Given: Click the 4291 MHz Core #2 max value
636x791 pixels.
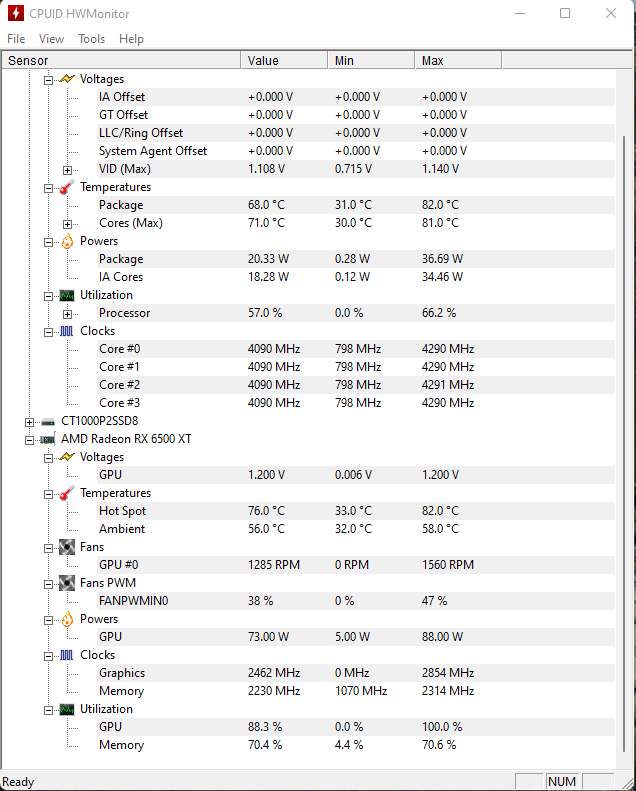Looking at the screenshot, I should coord(448,385).
